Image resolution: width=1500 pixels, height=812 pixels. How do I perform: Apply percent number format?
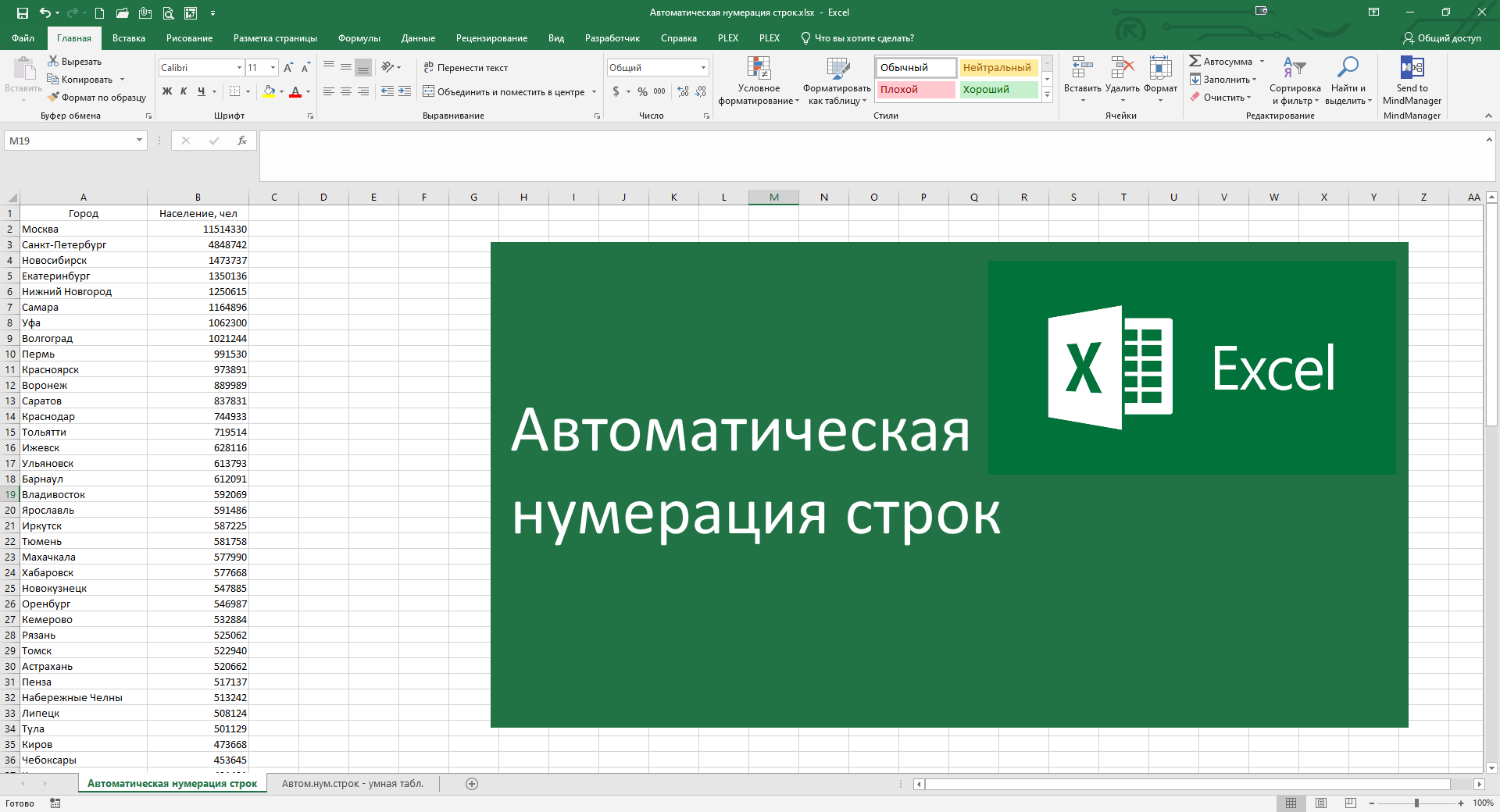642,91
